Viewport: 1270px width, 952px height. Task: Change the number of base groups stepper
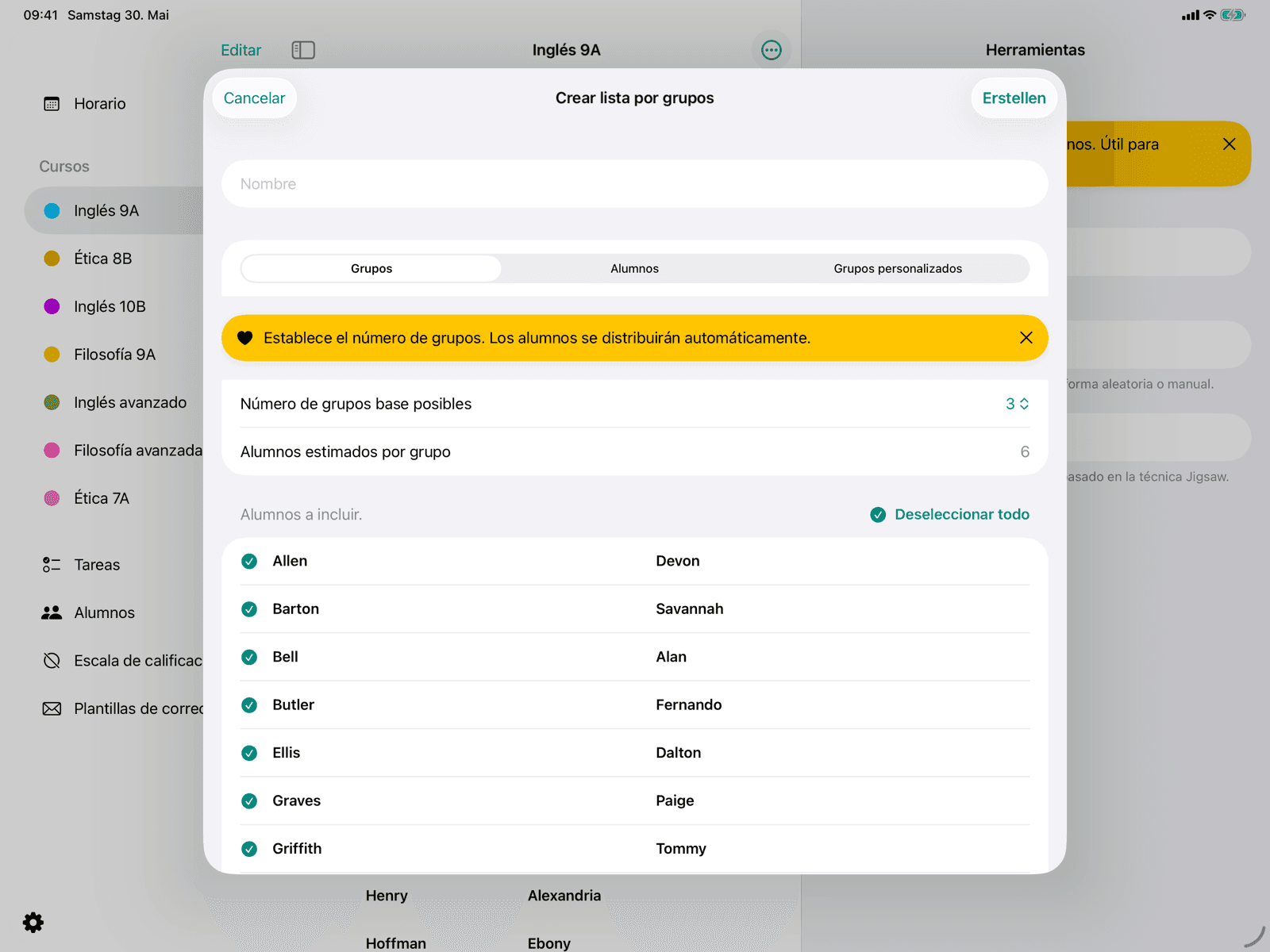tap(1017, 404)
